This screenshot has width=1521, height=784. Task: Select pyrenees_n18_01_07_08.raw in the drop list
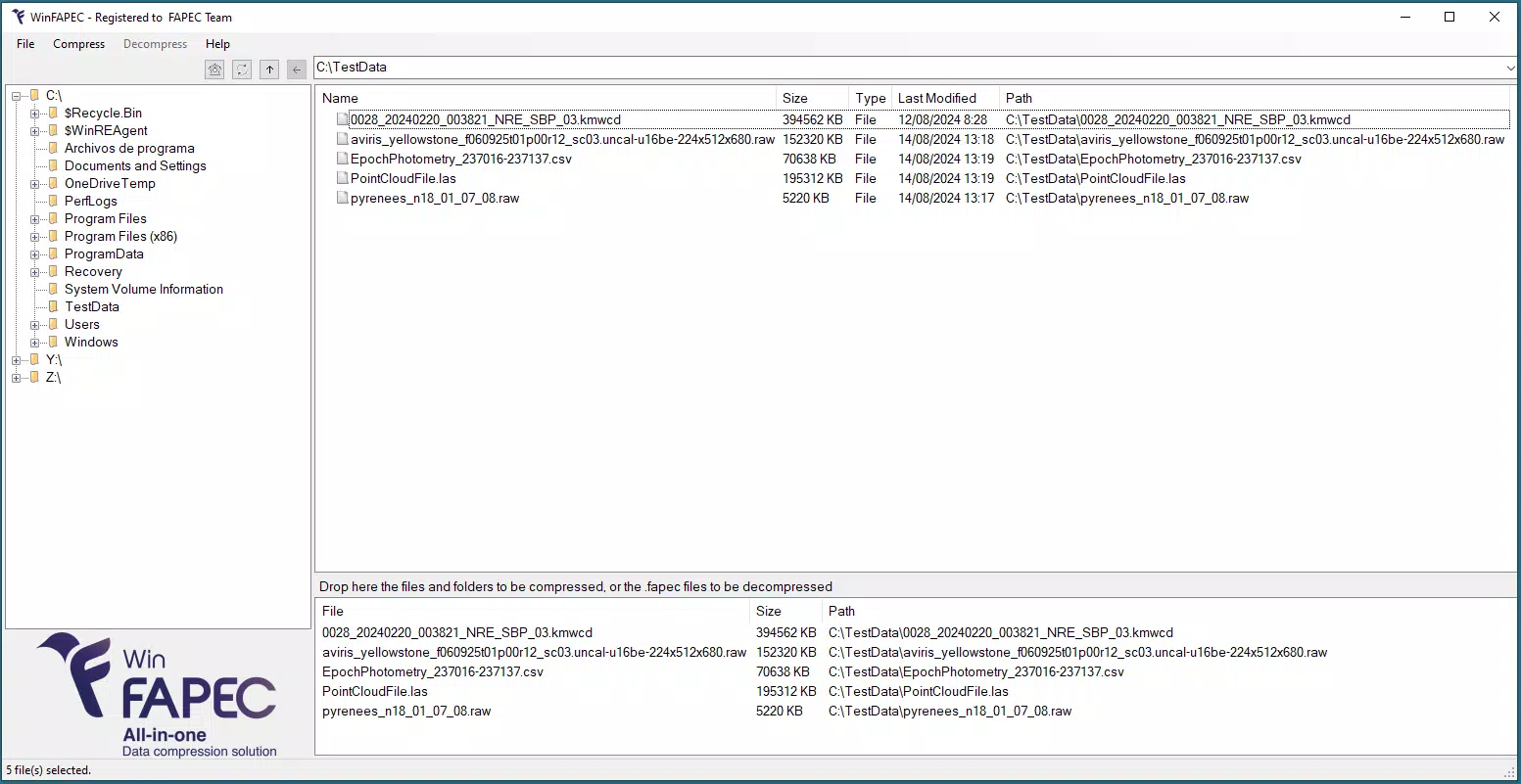point(406,711)
